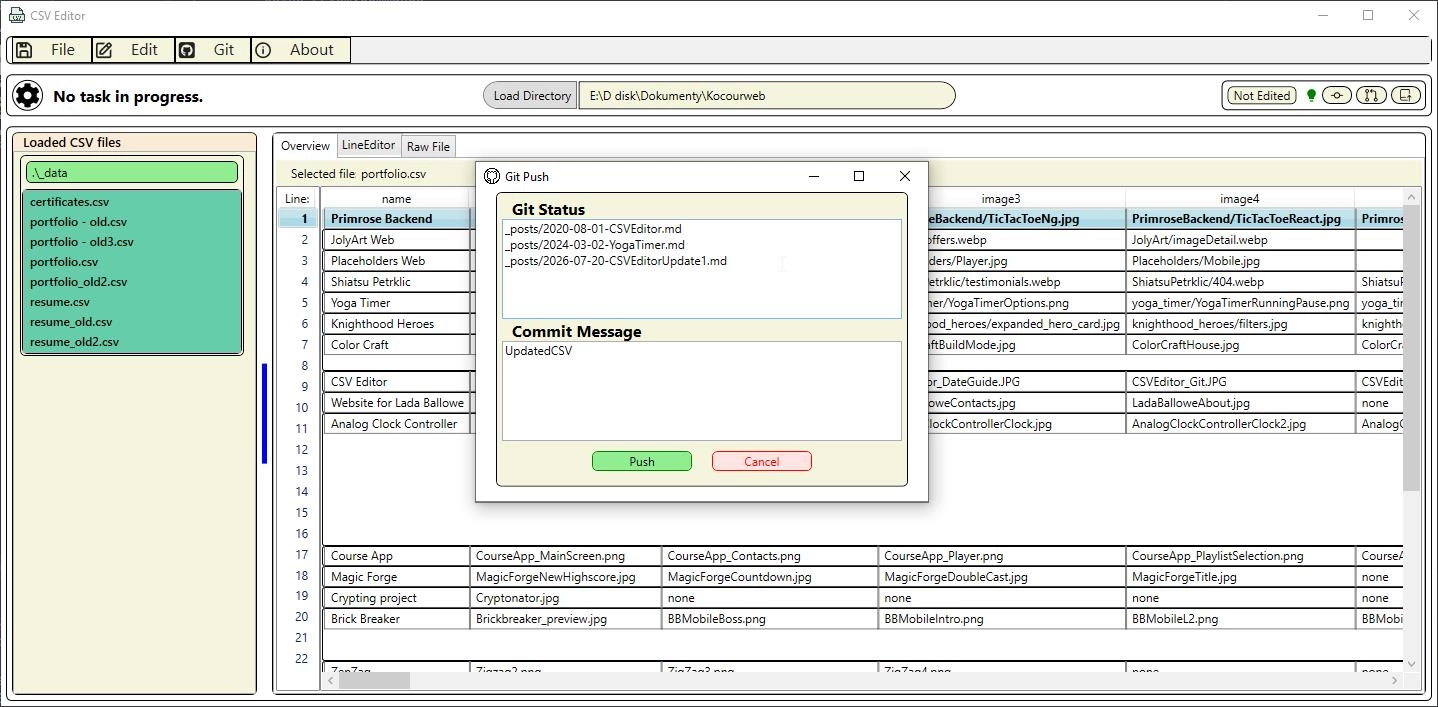Switch to the Overview tab
1438x707 pixels.
pos(305,146)
